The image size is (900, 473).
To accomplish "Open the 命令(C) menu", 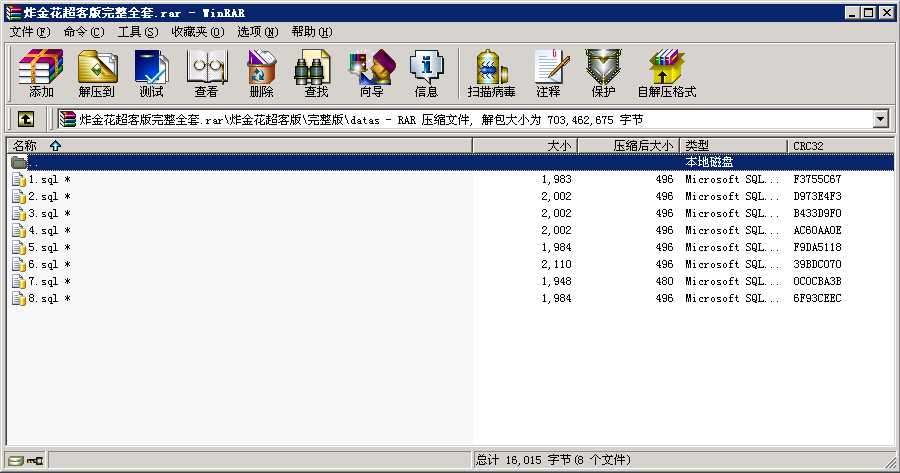I will [x=84, y=32].
